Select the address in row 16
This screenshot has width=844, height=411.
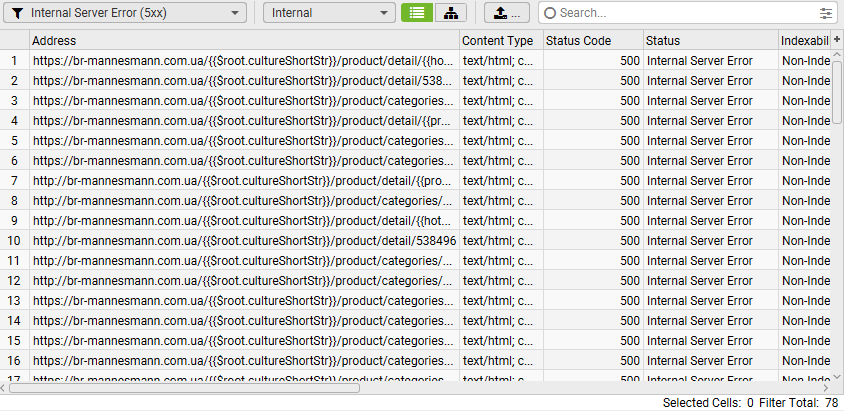pos(244,360)
